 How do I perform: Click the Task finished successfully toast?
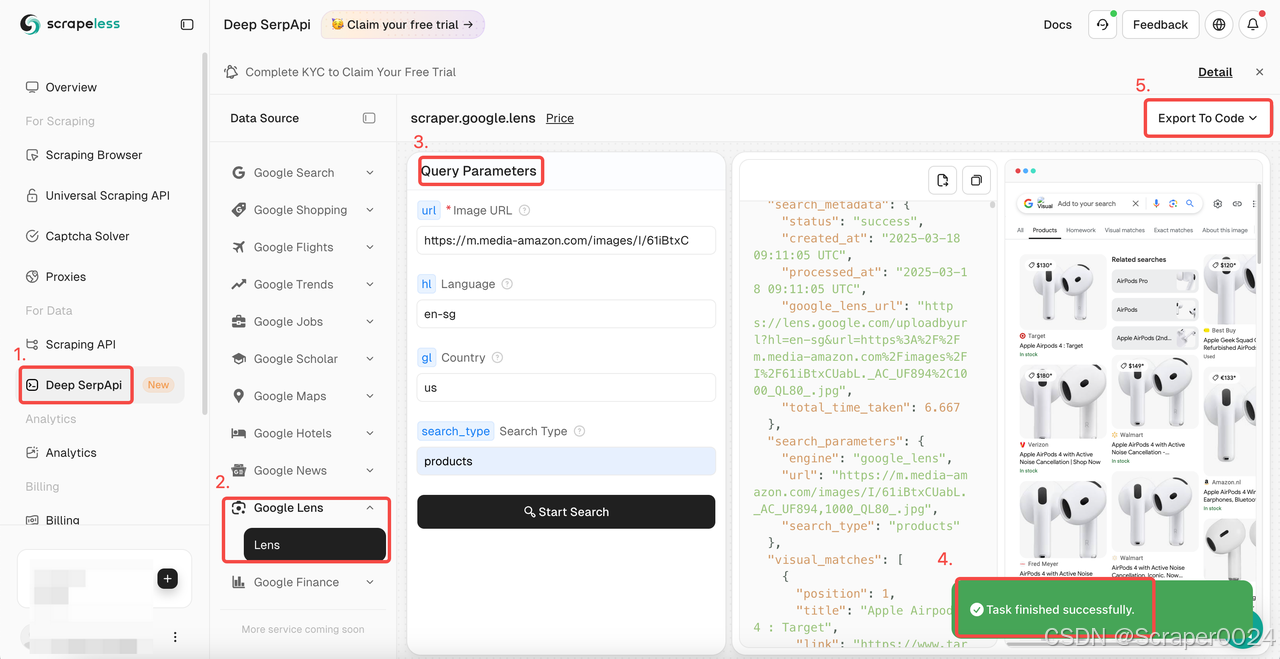pyautogui.click(x=1104, y=609)
